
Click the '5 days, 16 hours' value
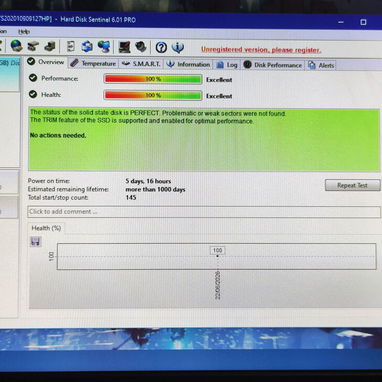(148, 181)
